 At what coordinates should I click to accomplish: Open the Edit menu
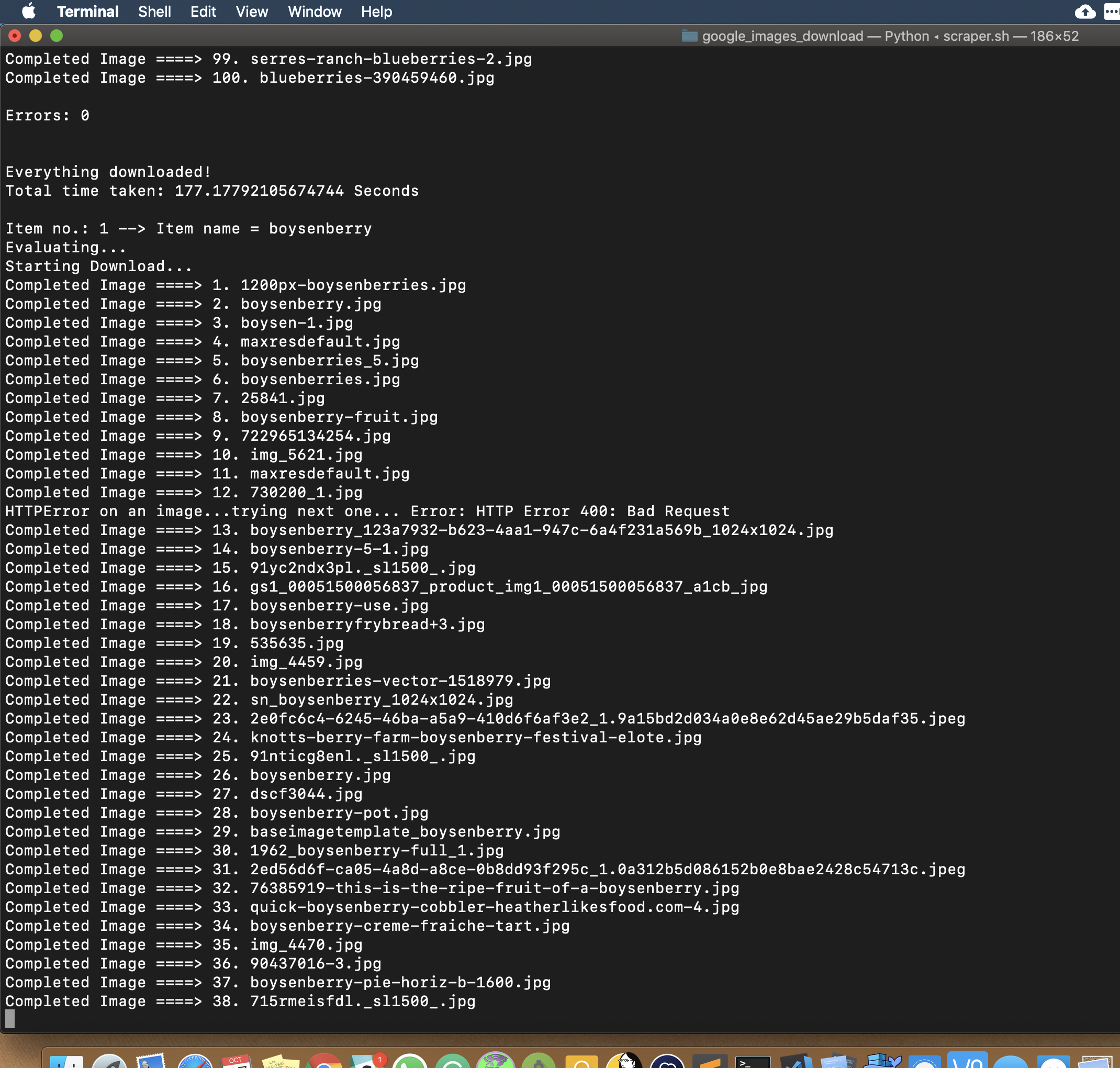(203, 12)
